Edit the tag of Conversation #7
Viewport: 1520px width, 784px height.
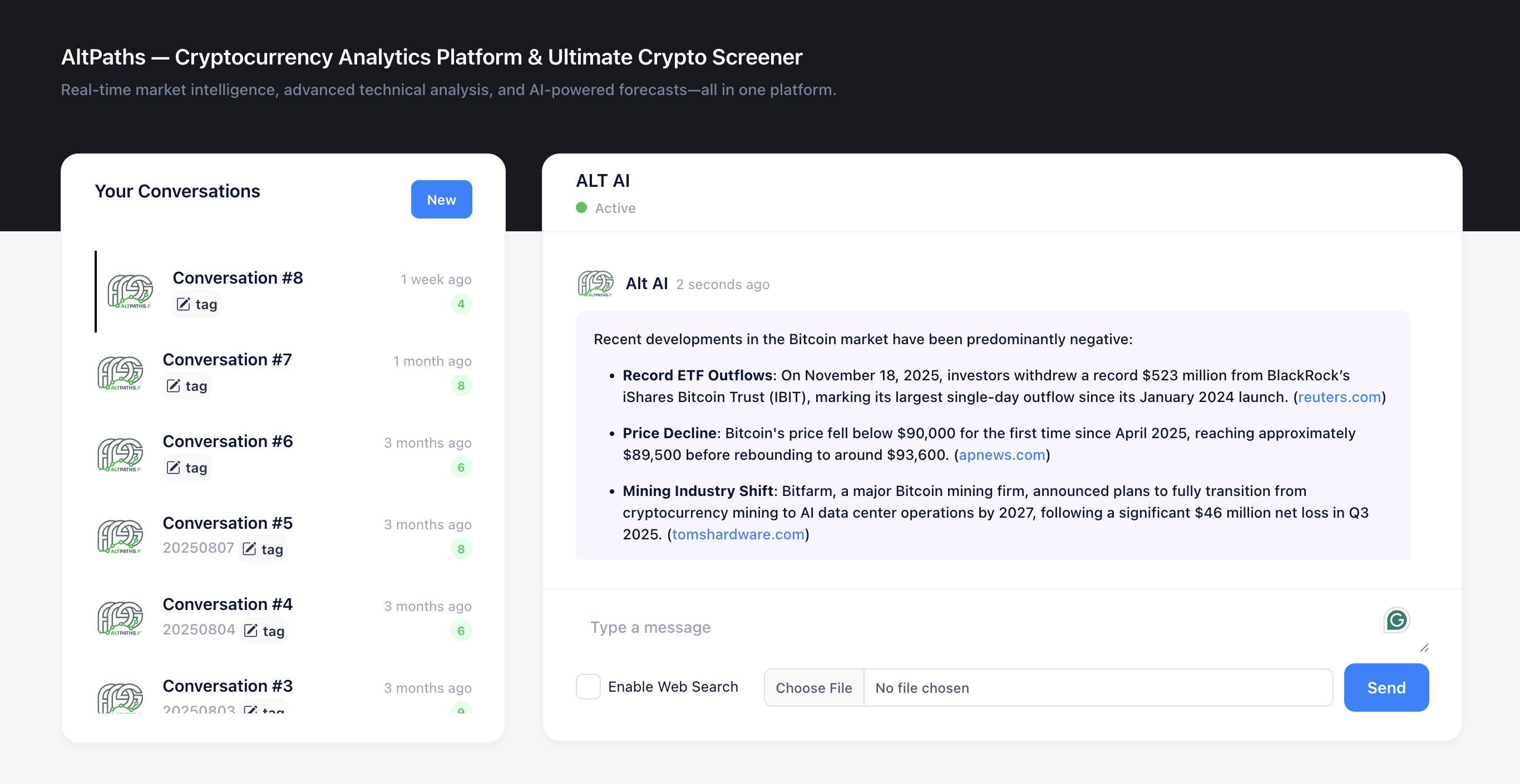click(187, 386)
